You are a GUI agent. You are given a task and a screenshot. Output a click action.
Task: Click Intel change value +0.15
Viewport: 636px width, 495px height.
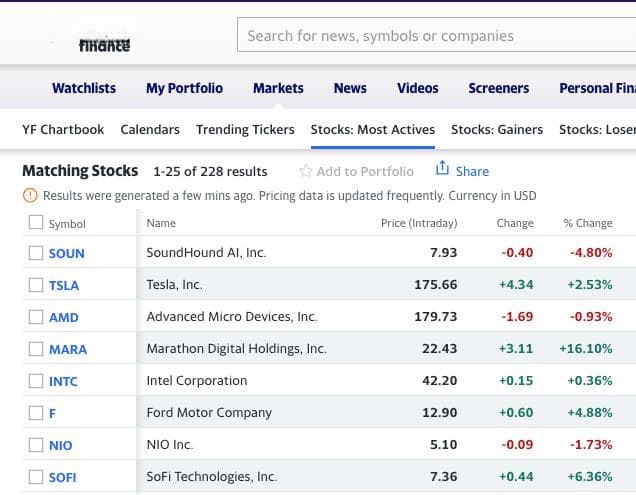pos(516,381)
